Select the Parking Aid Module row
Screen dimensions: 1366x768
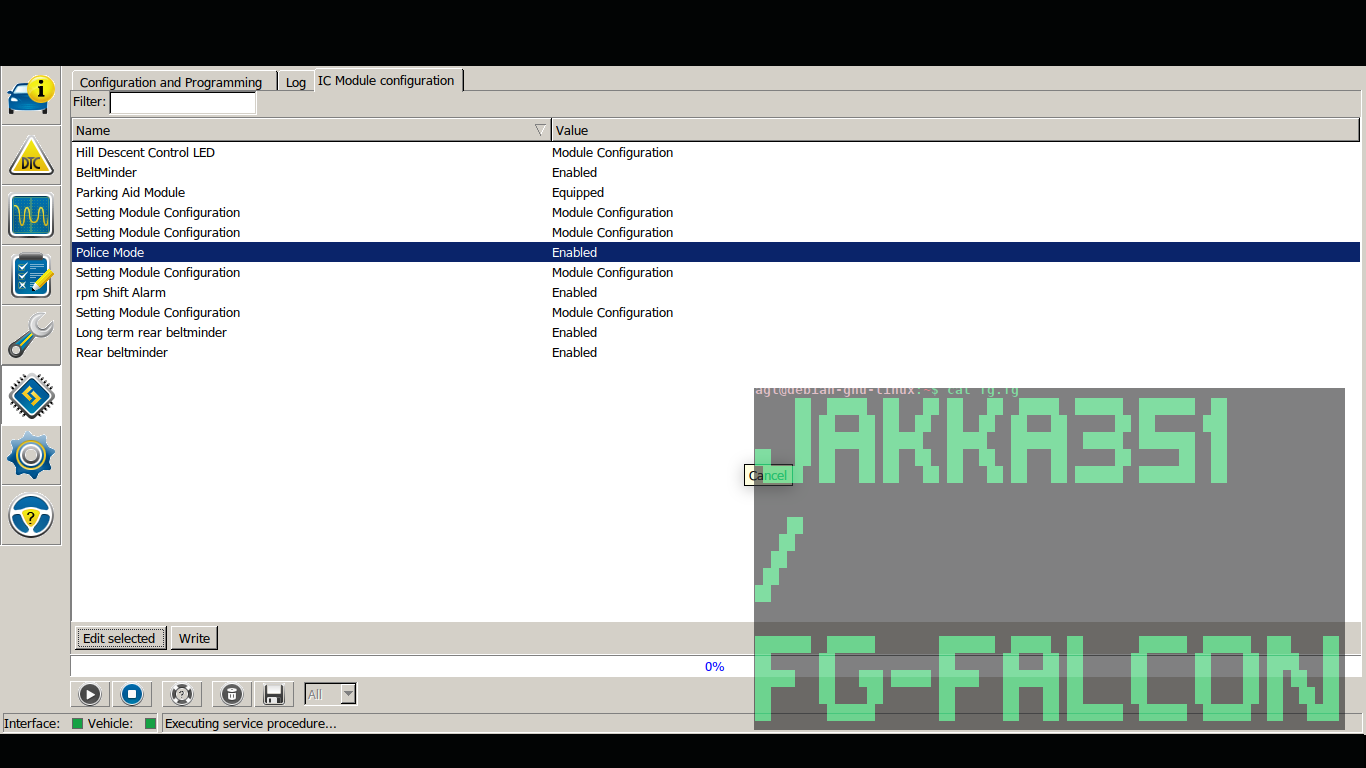[716, 193]
